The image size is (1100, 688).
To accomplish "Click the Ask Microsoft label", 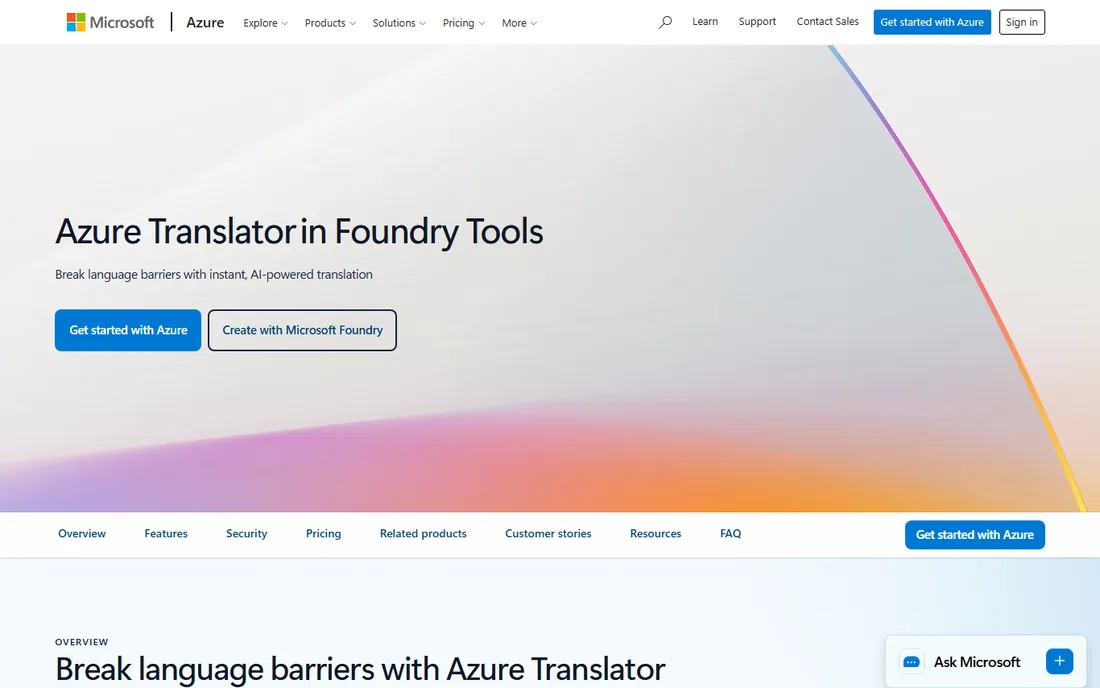I will 977,662.
